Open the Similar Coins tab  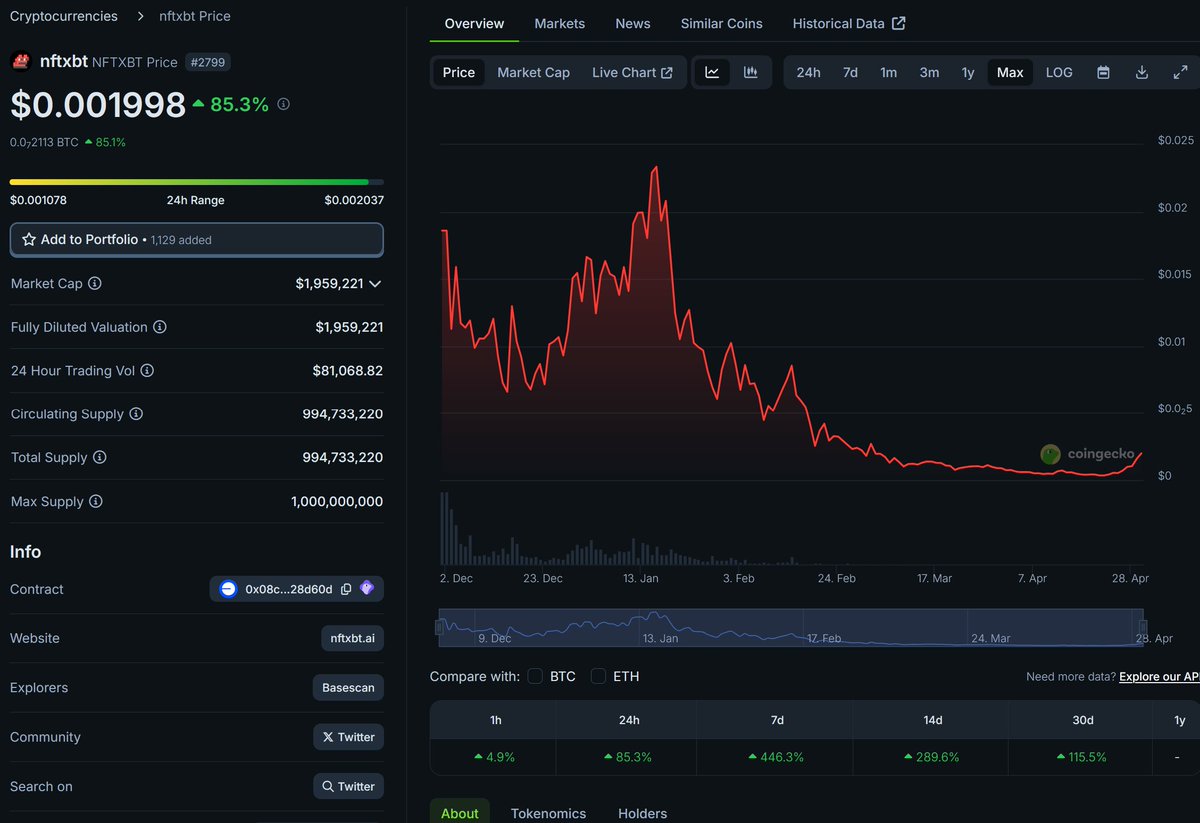721,23
